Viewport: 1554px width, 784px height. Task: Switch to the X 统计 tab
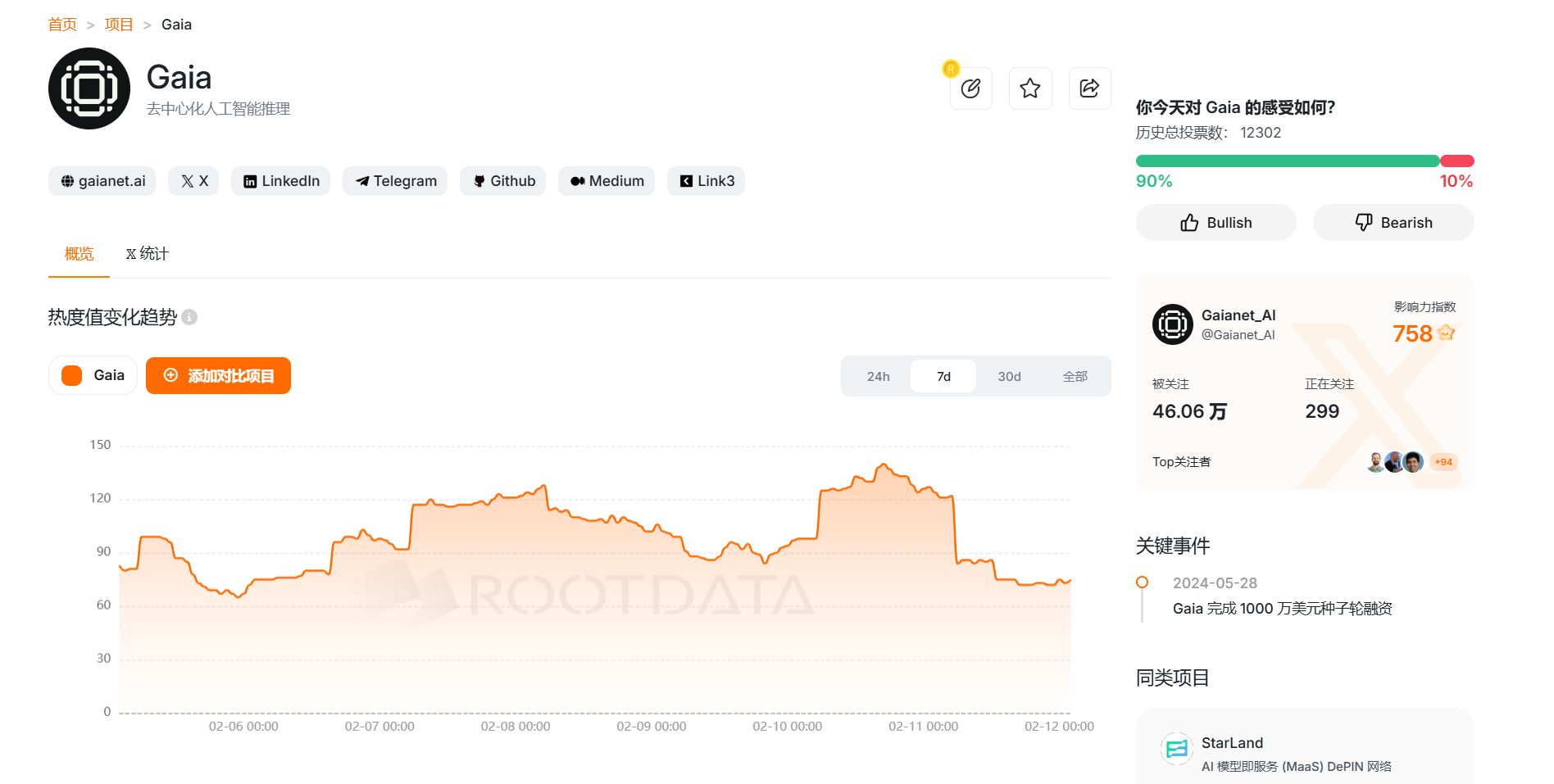[147, 254]
